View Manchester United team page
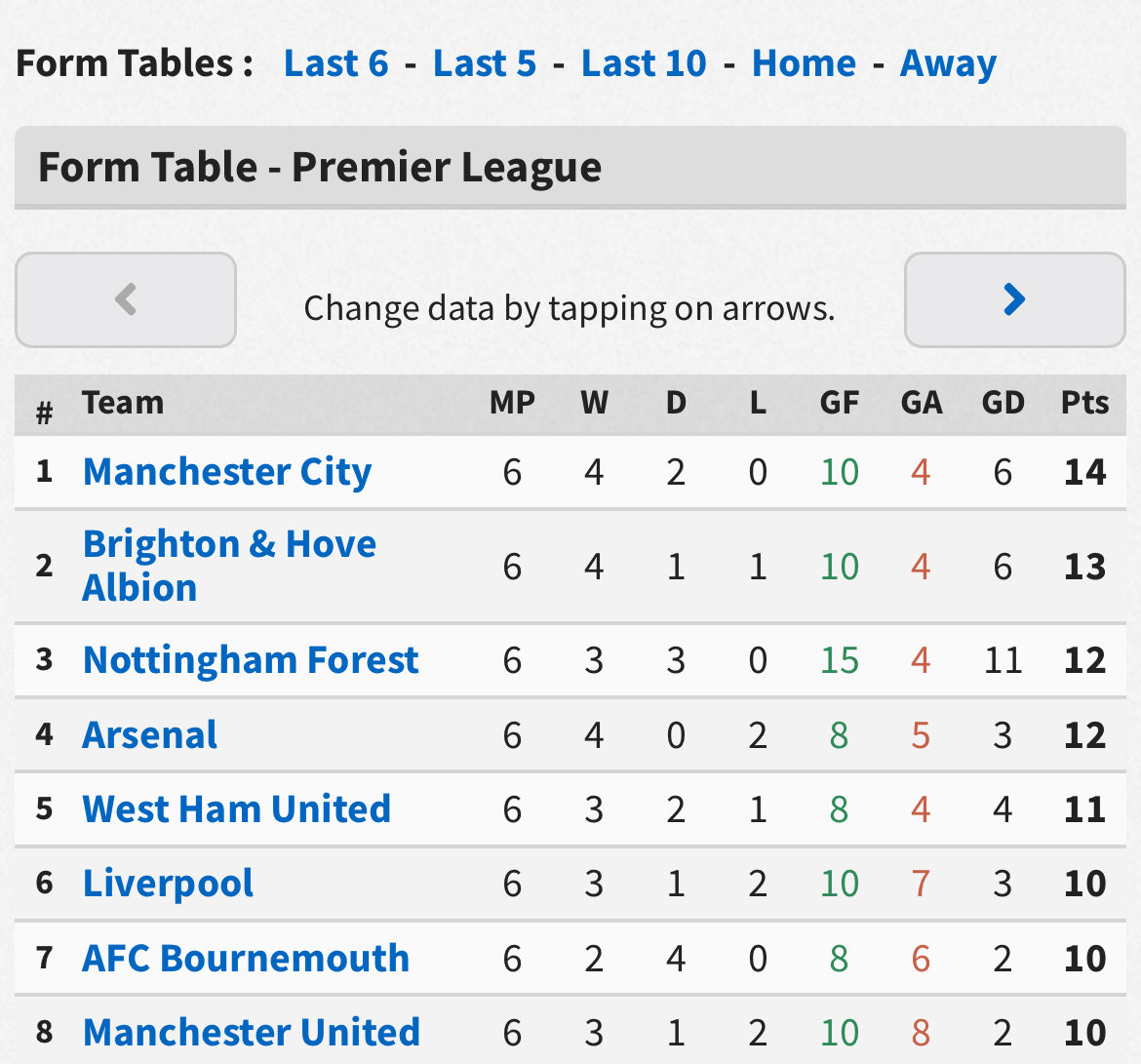1141x1064 pixels. click(251, 1032)
